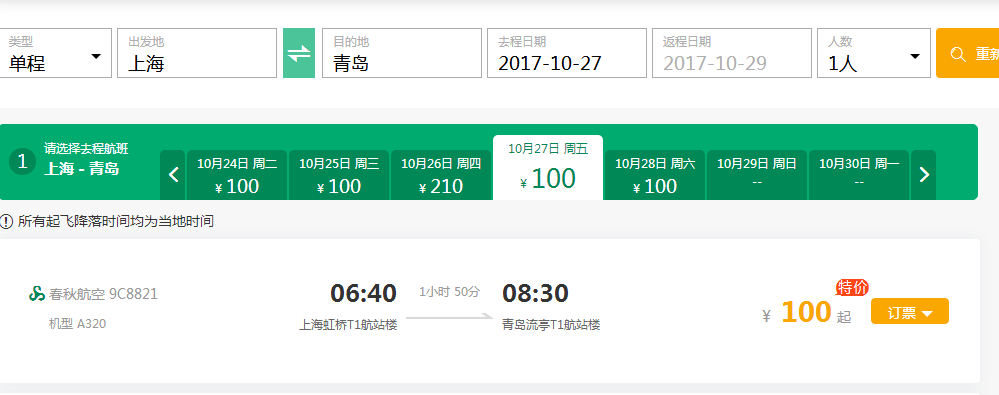Select the 10月29日 周日 date tab
The width and height of the screenshot is (999, 395).
pos(757,175)
